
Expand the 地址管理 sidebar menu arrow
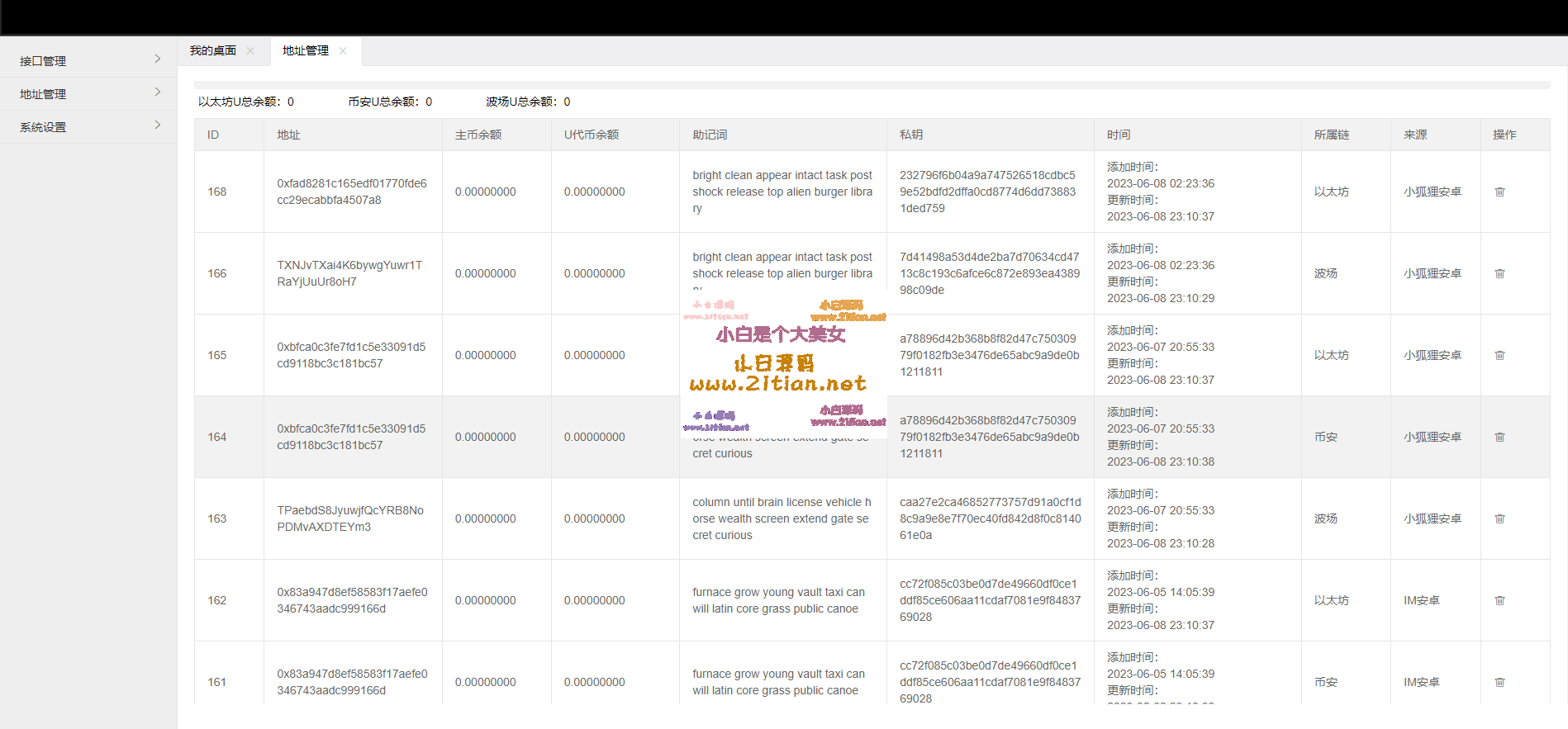pos(157,92)
